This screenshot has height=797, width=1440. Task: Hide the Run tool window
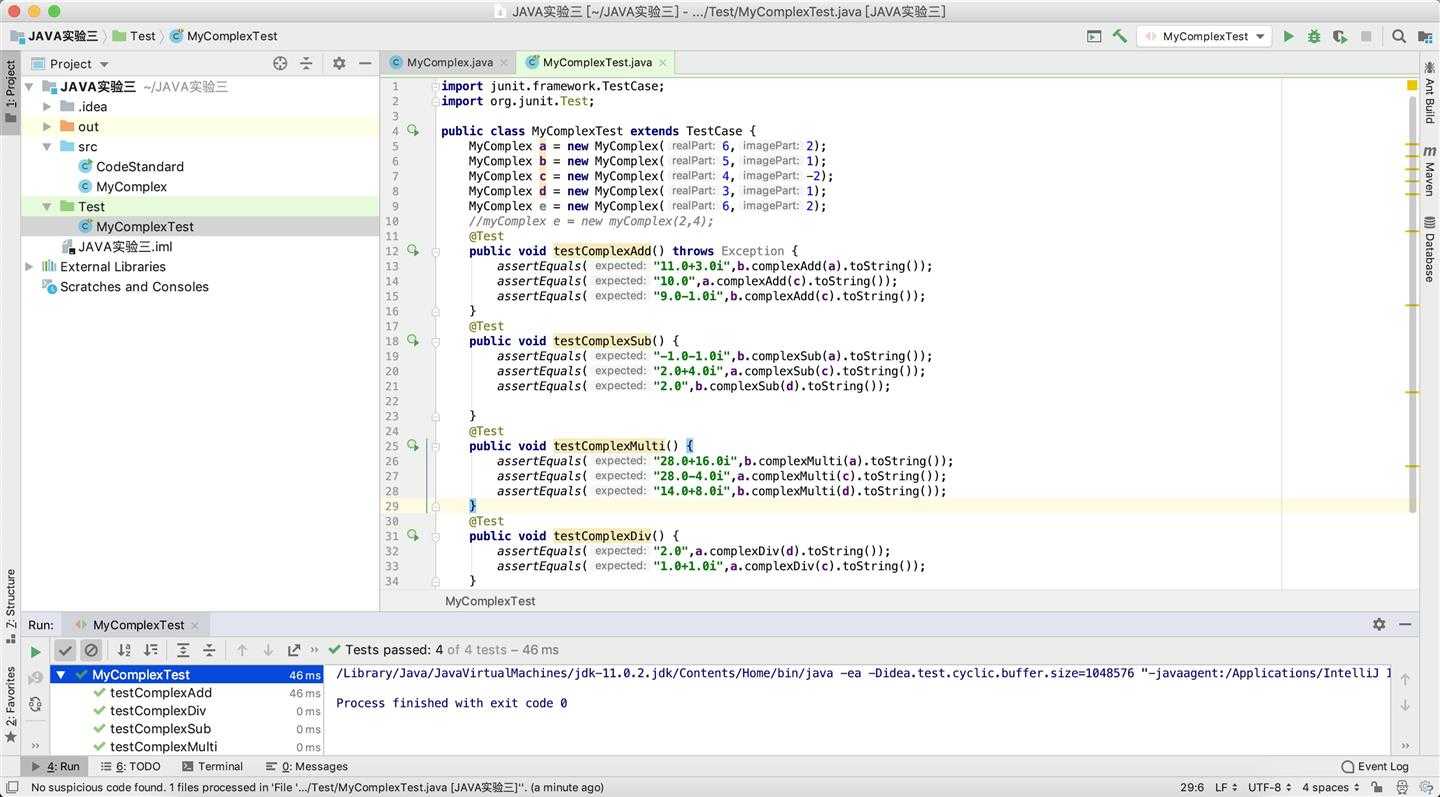point(1405,624)
